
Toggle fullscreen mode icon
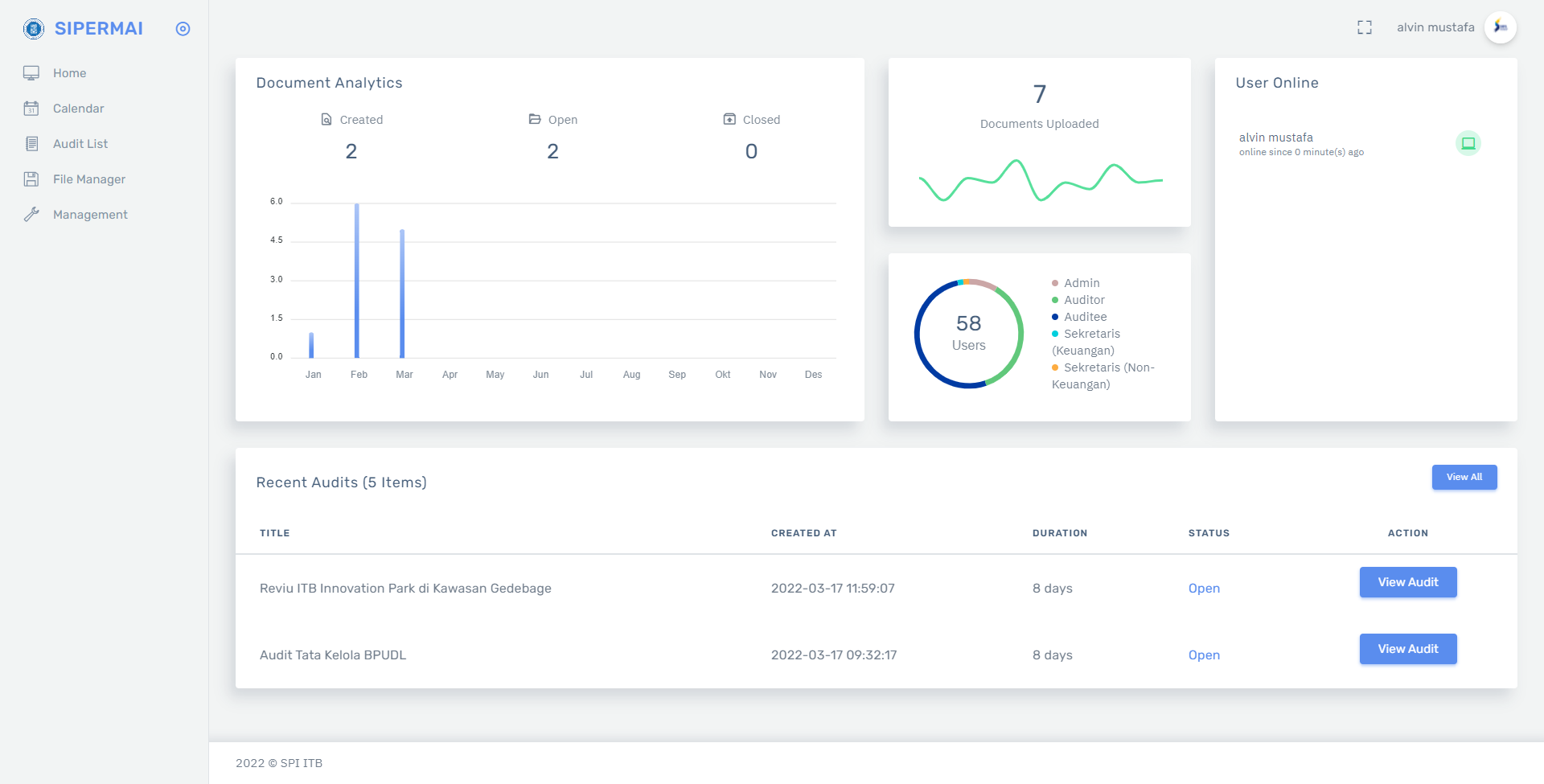pos(1365,27)
